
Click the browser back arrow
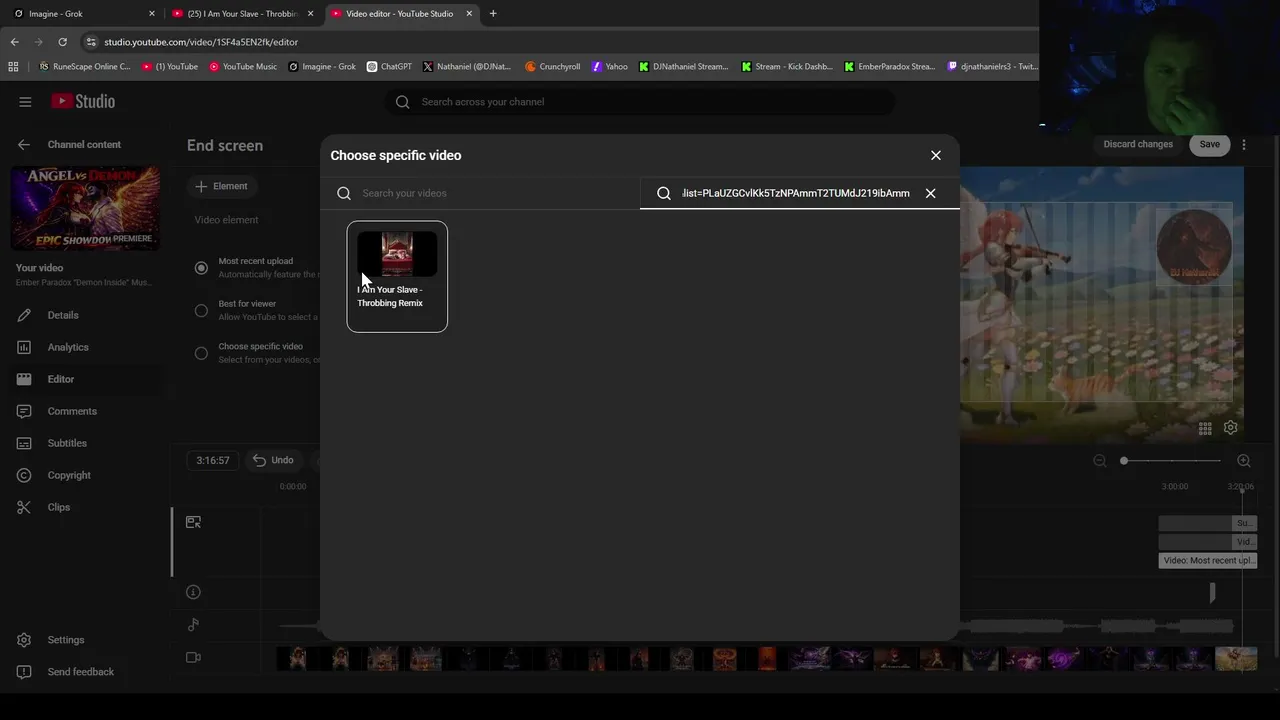[x=14, y=42]
